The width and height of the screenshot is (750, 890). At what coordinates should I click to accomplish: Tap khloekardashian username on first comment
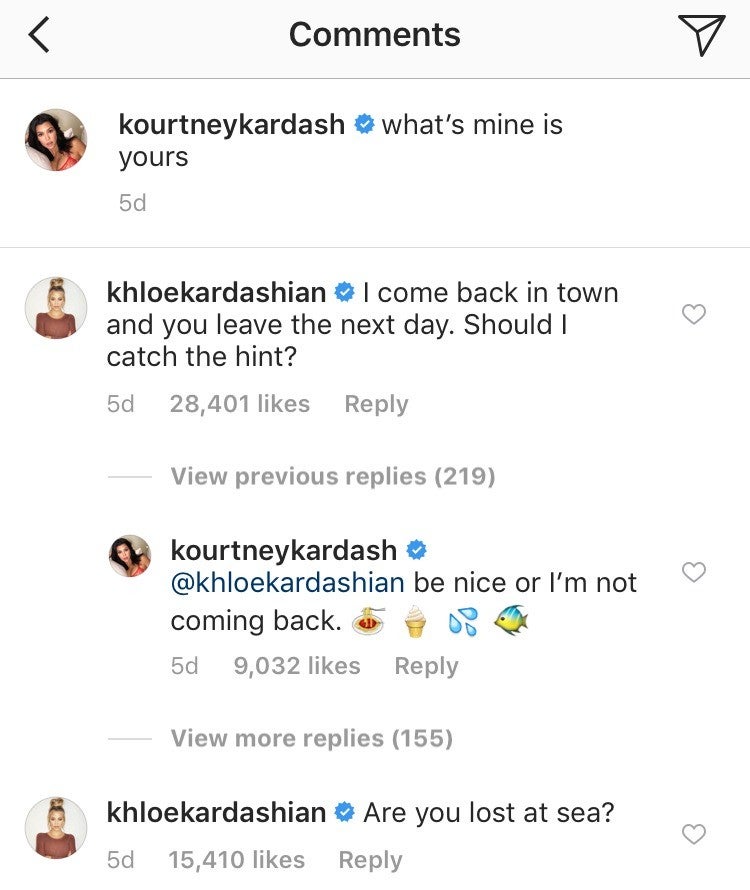pos(216,293)
